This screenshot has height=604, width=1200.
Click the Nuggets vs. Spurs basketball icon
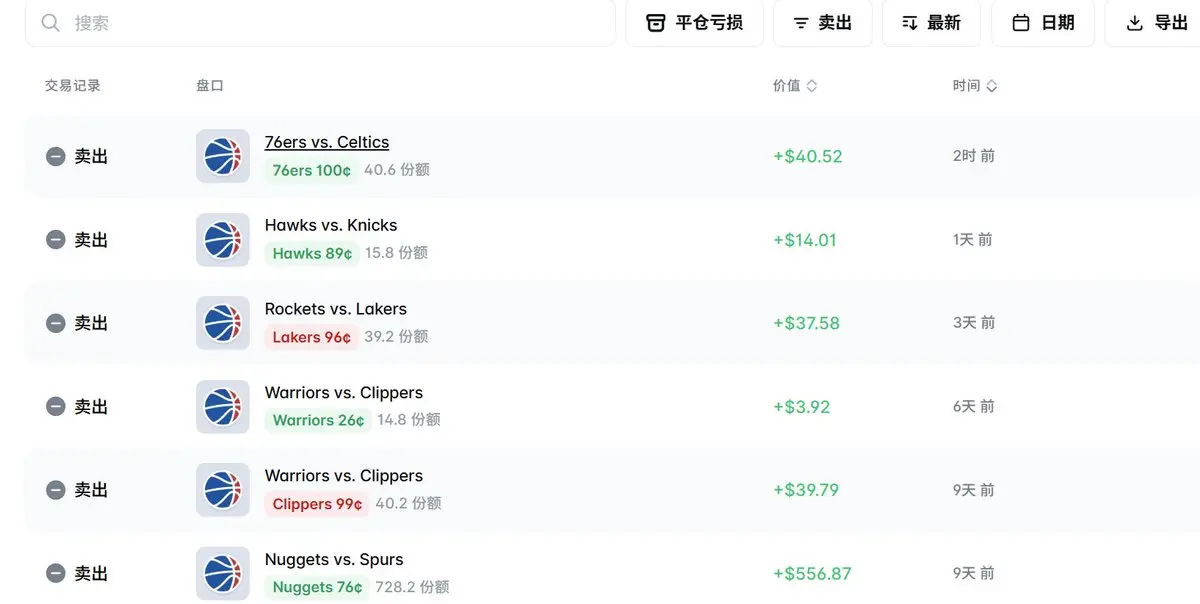pyautogui.click(x=222, y=574)
